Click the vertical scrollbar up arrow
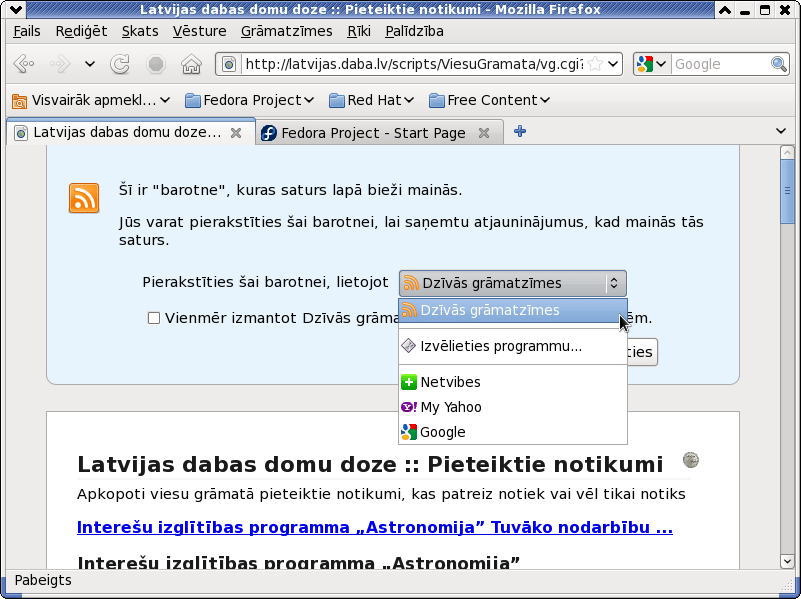 (787, 152)
